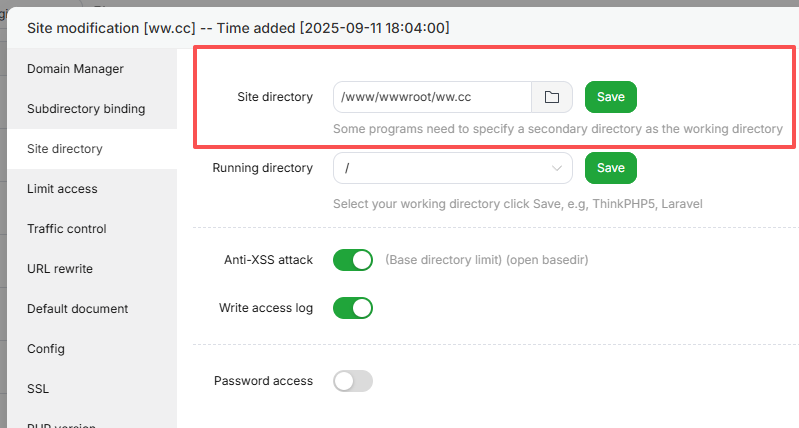This screenshot has width=799, height=428.
Task: Click the Site modification dialog title
Action: 238,28
